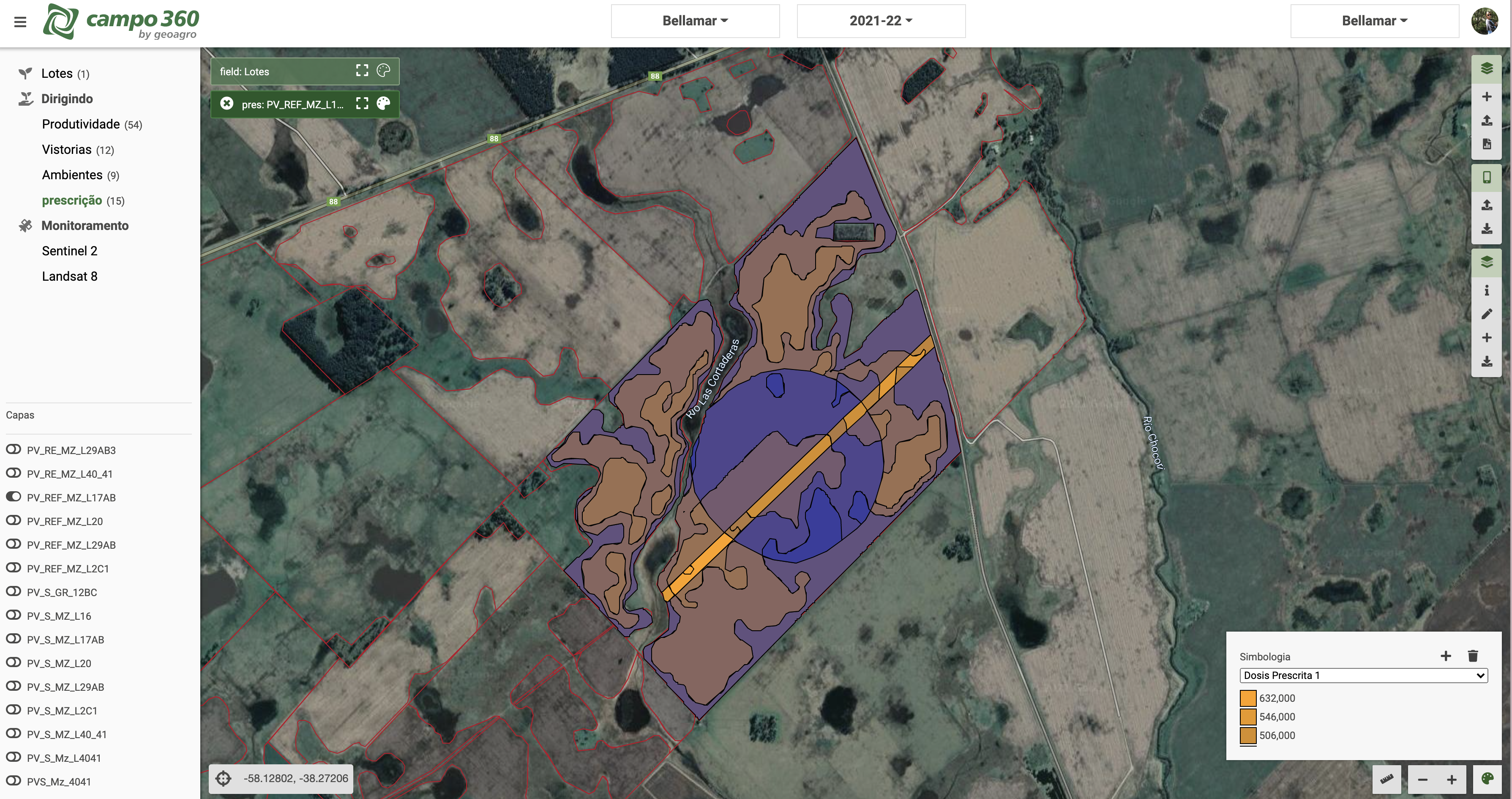Image resolution: width=1512 pixels, height=799 pixels.
Task: Click the crosshair locate icon near coordinates
Action: coord(223,778)
